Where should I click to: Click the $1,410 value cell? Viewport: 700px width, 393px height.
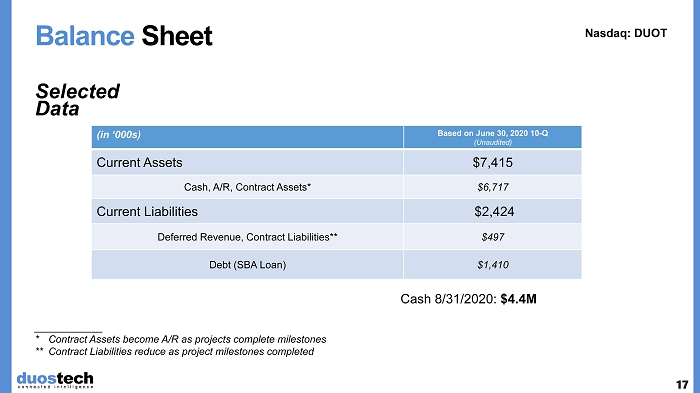pos(492,264)
